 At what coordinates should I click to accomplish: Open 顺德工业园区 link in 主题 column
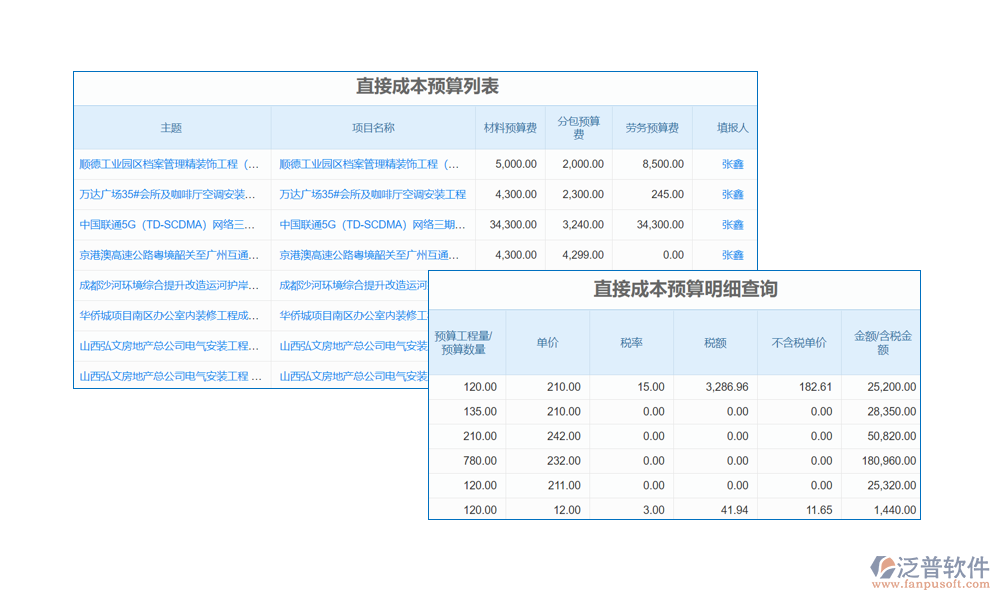coord(169,164)
